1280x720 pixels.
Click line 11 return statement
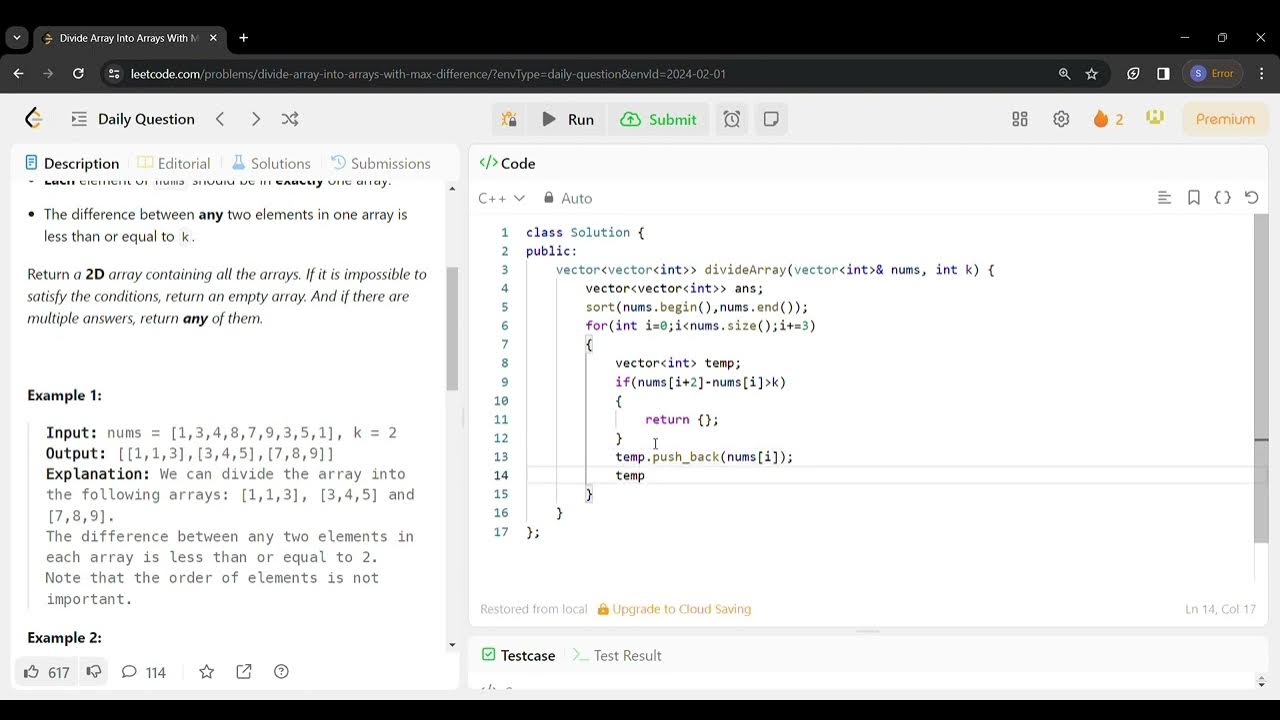point(682,420)
